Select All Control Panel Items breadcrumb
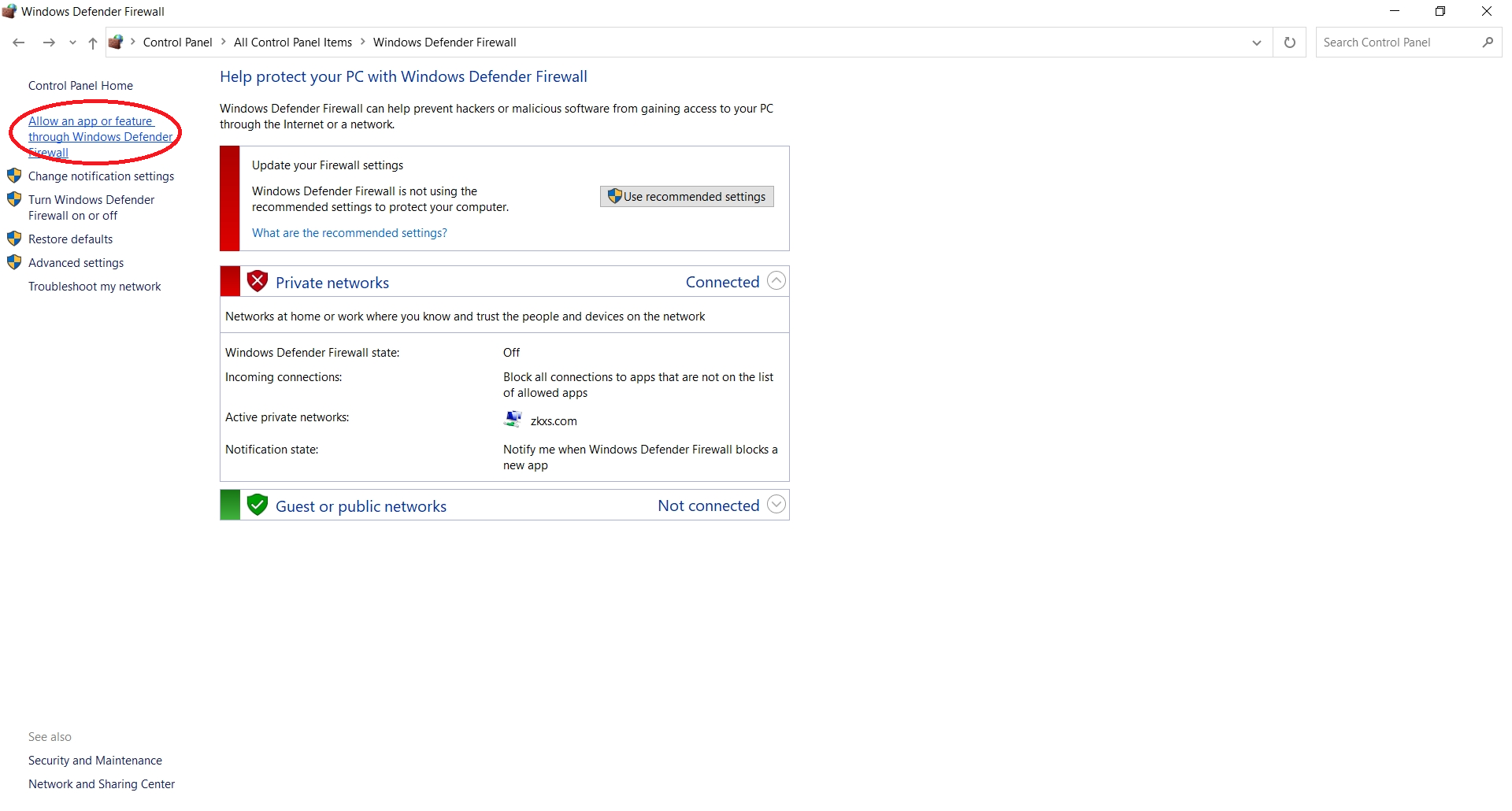 click(x=293, y=43)
